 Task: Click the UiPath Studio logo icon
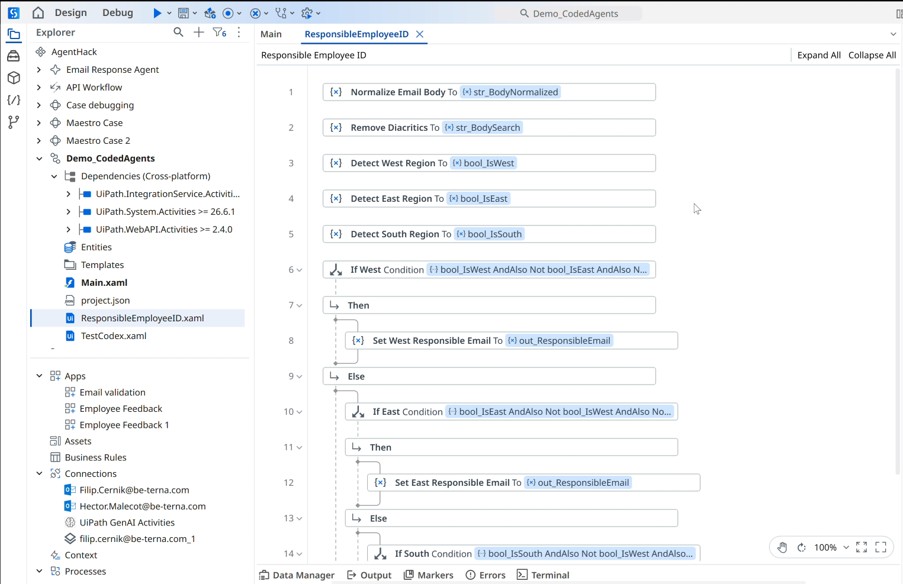coord(13,13)
